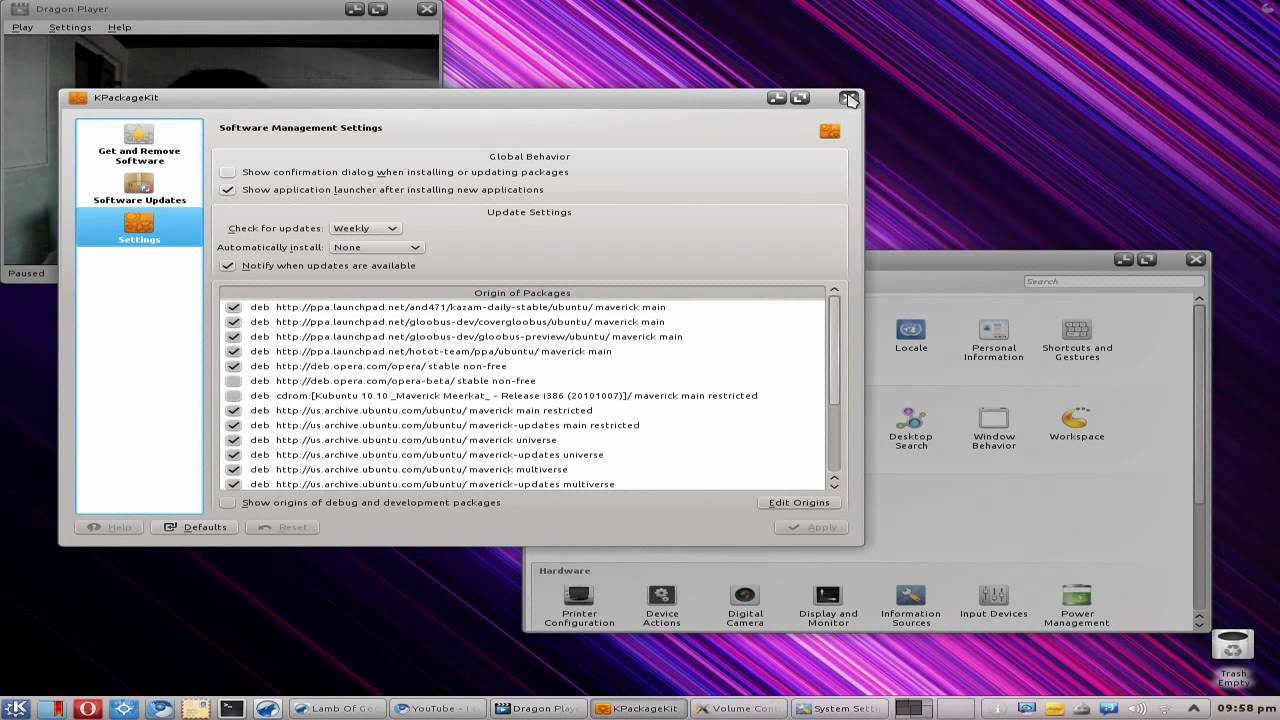Viewport: 1280px width, 720px height.
Task: Open Digital Camera module
Action: [x=745, y=606]
